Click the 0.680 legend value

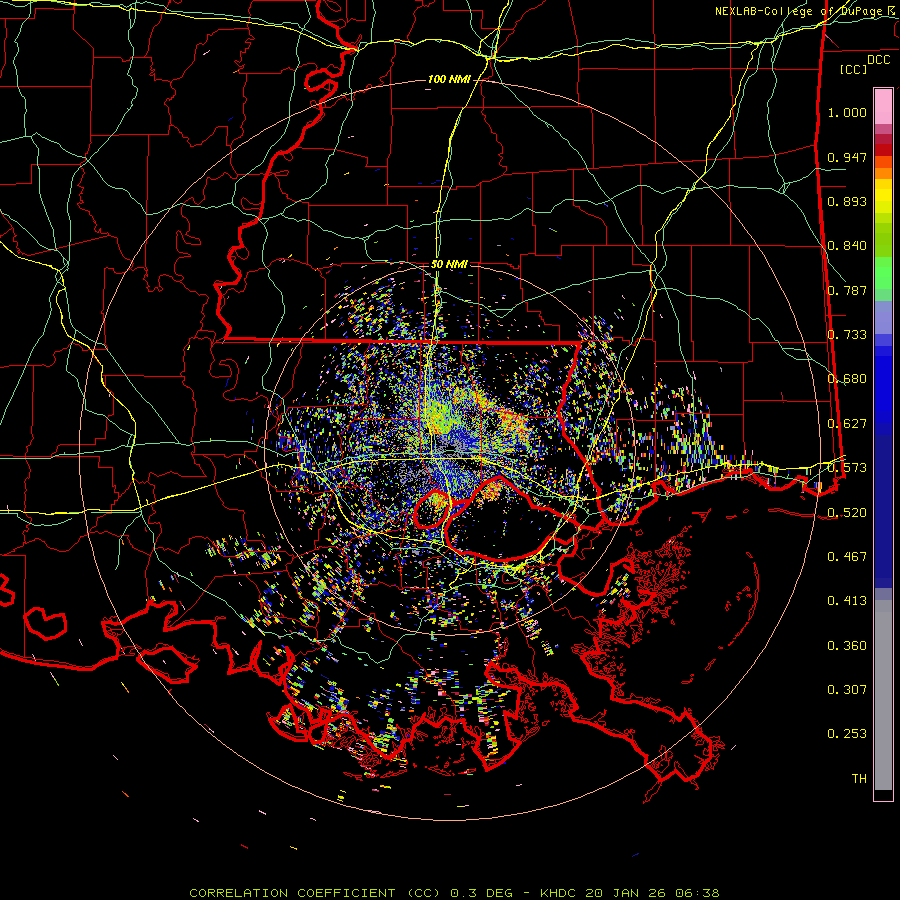click(x=847, y=379)
